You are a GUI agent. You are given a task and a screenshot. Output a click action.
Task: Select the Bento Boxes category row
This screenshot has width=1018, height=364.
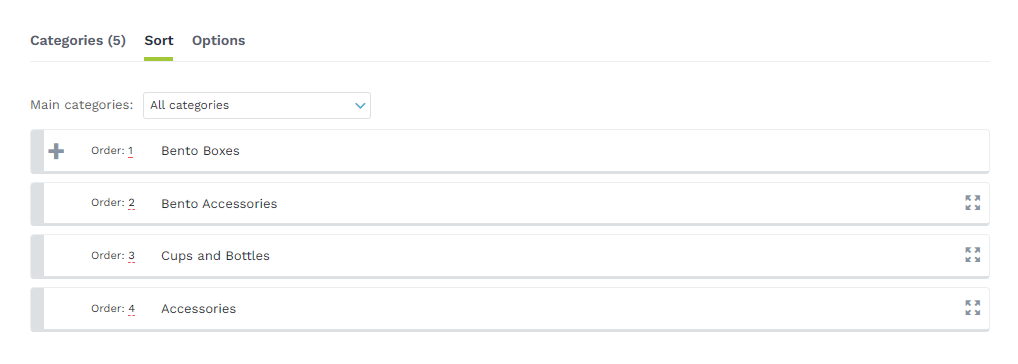point(510,151)
